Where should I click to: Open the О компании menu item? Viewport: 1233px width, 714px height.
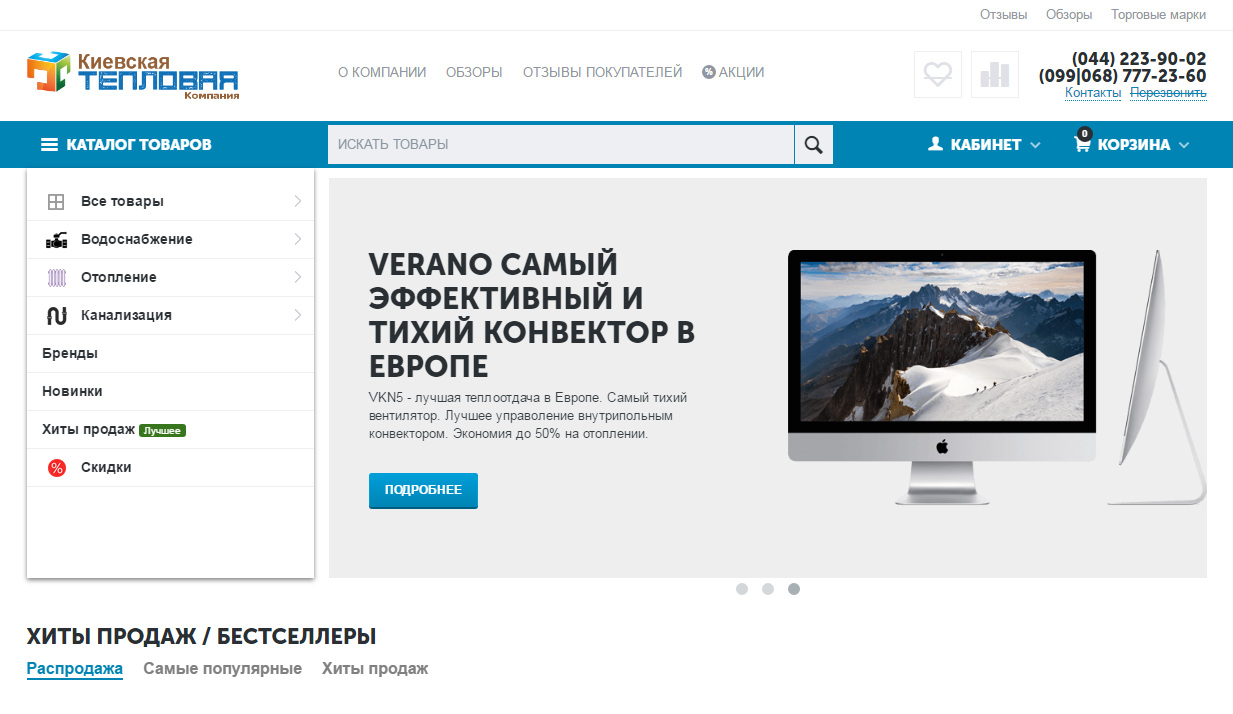382,71
